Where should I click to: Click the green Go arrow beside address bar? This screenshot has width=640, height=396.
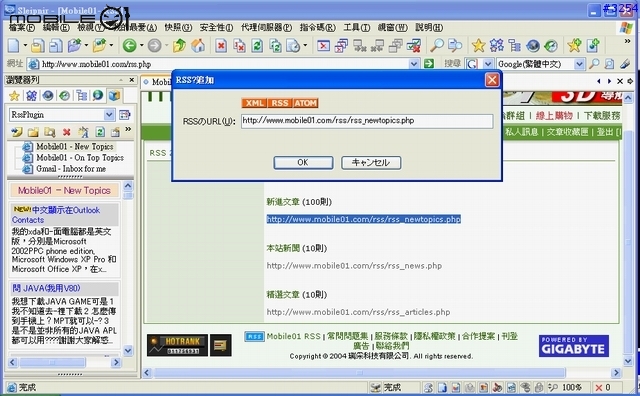point(429,64)
